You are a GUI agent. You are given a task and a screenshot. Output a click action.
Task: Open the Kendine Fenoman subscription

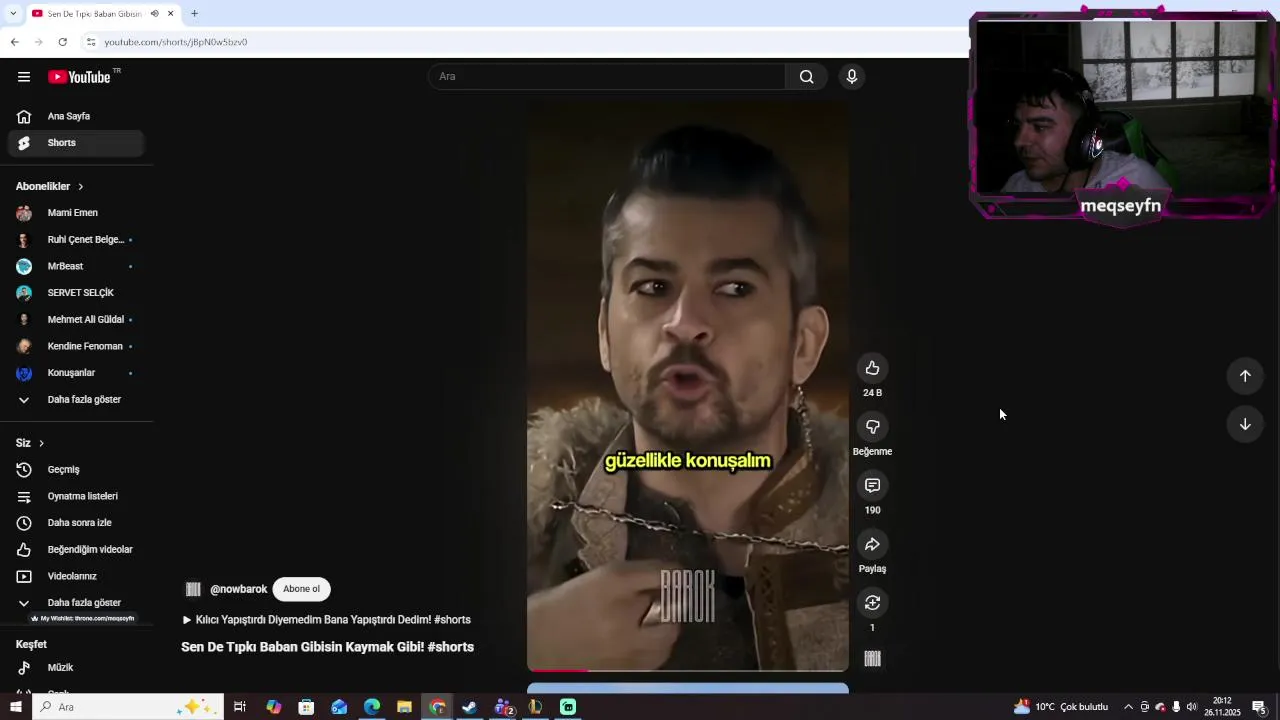76,346
